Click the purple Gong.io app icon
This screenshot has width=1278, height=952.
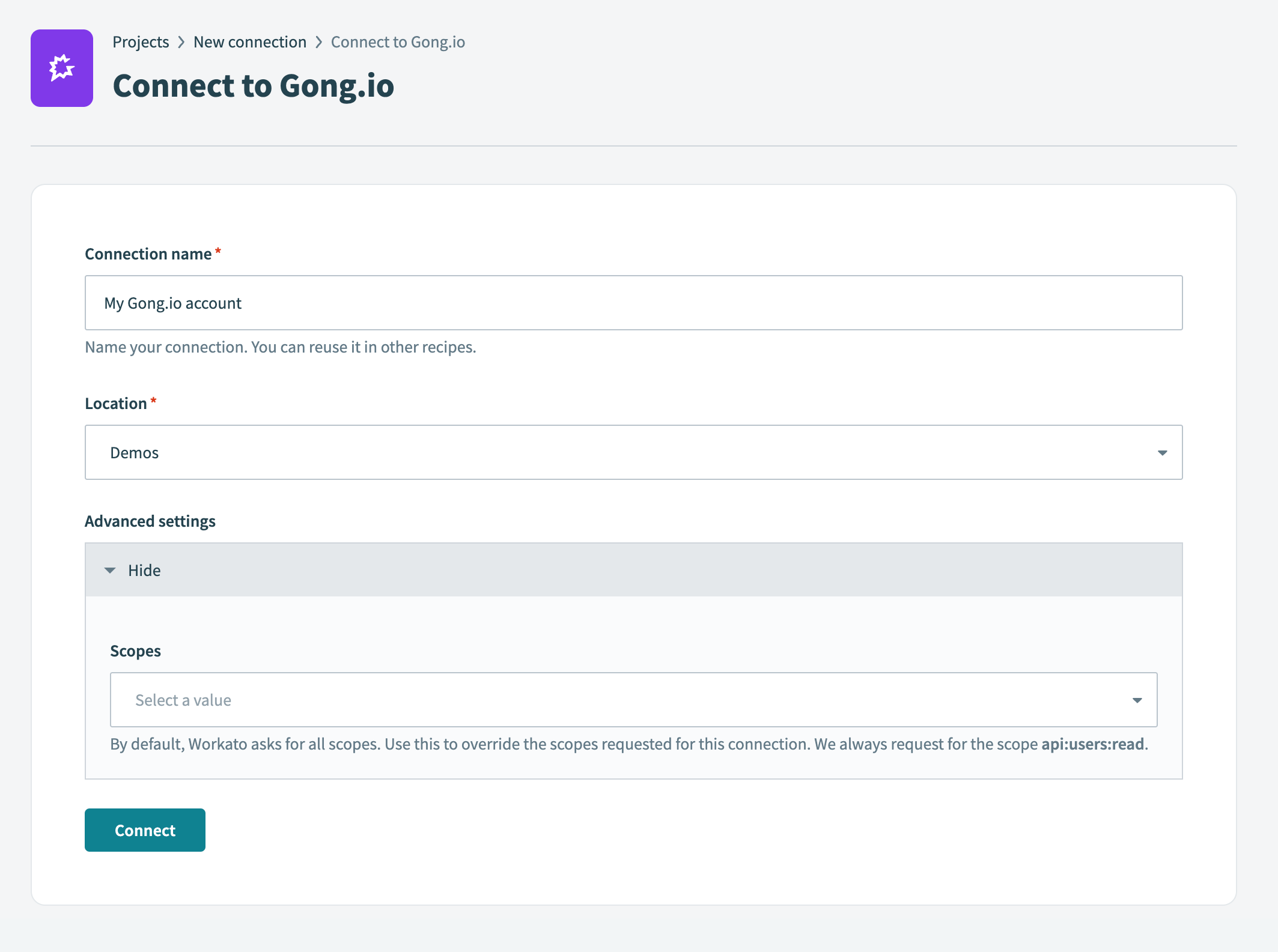[x=62, y=68]
